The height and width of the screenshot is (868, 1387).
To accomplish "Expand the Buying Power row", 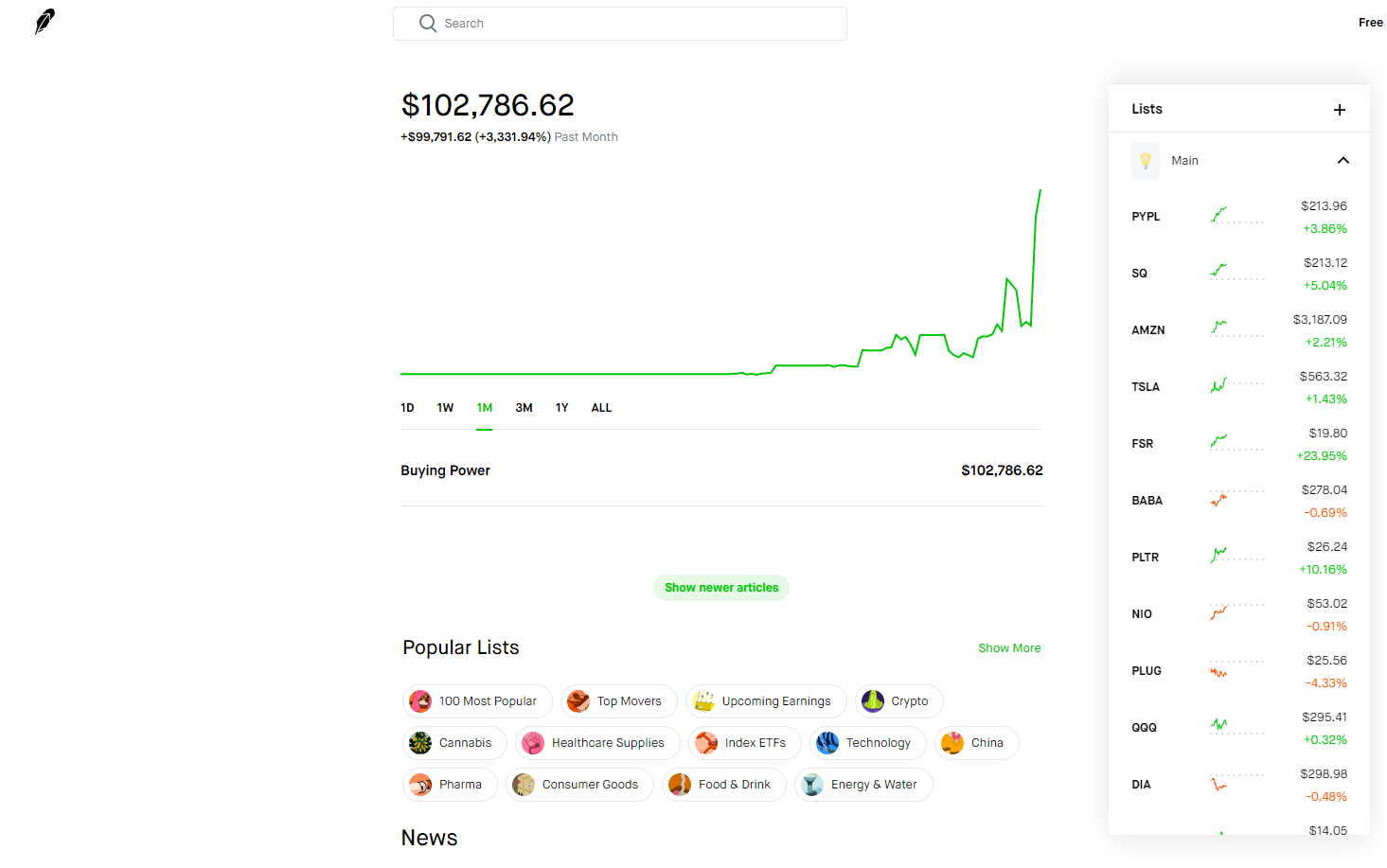I will (x=721, y=470).
